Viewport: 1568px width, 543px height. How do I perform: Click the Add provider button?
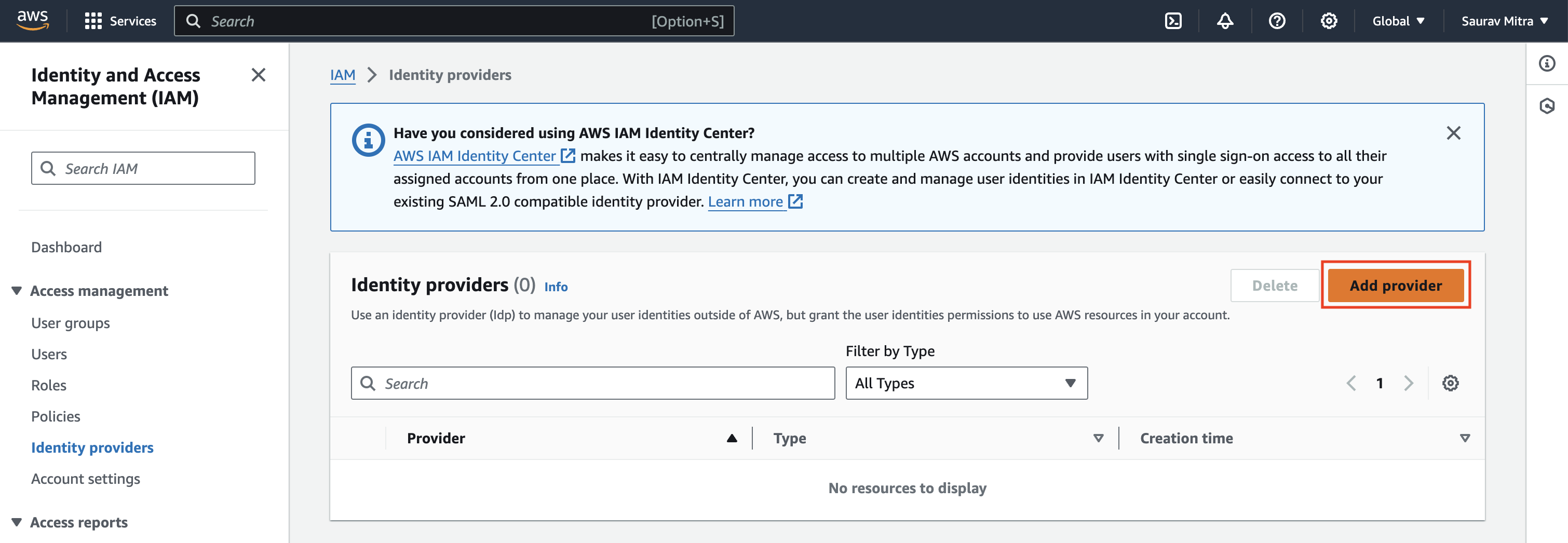tap(1395, 286)
